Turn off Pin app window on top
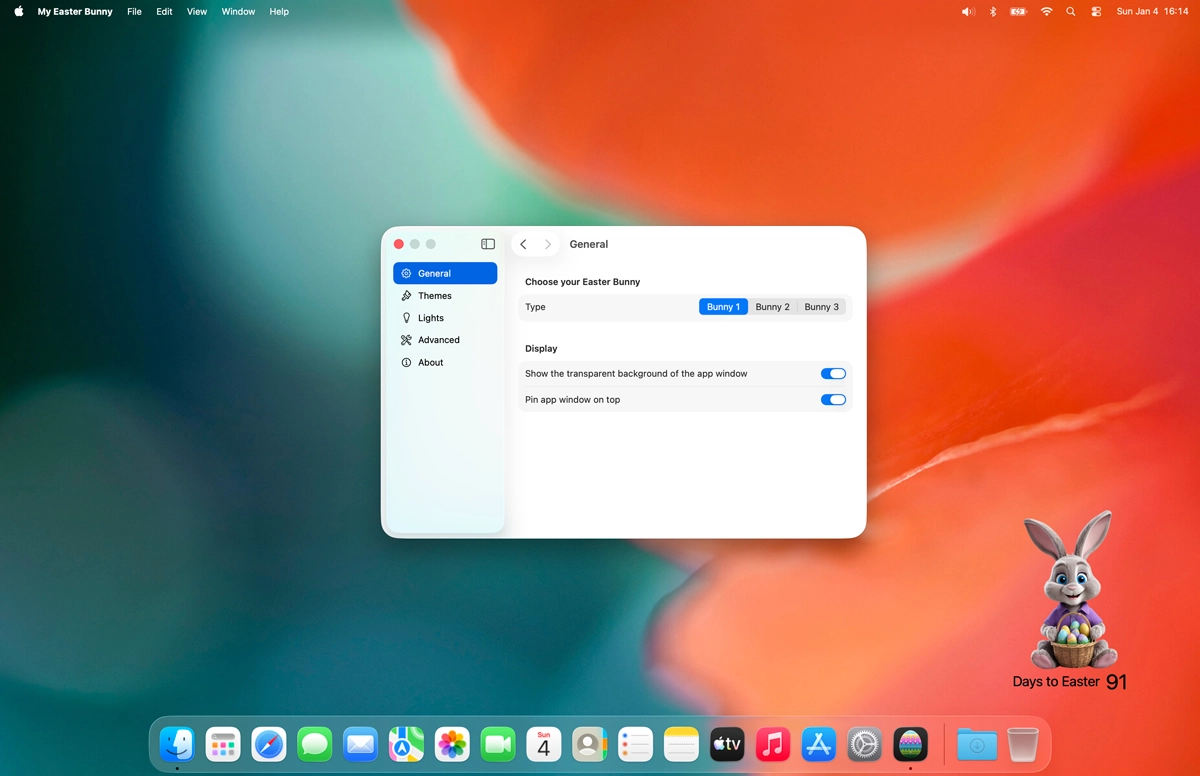 pyautogui.click(x=833, y=400)
